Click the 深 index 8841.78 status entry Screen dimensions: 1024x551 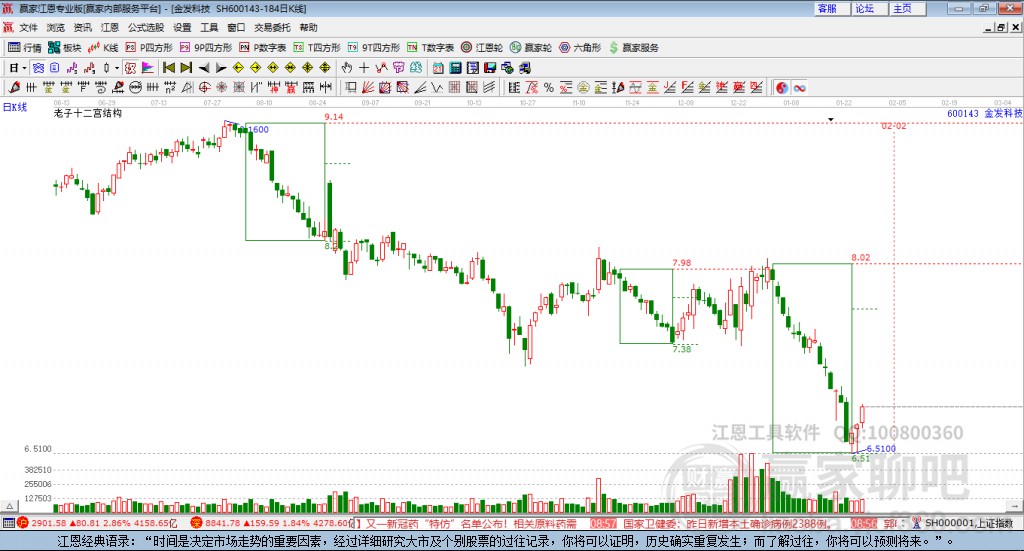click(x=270, y=523)
